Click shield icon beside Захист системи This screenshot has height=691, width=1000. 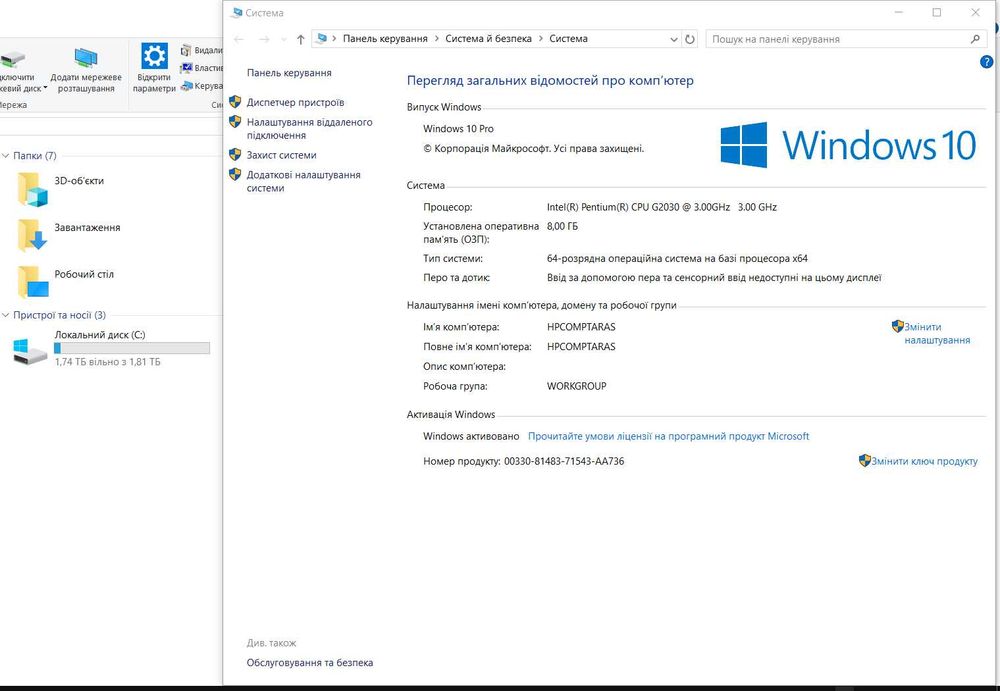(235, 154)
